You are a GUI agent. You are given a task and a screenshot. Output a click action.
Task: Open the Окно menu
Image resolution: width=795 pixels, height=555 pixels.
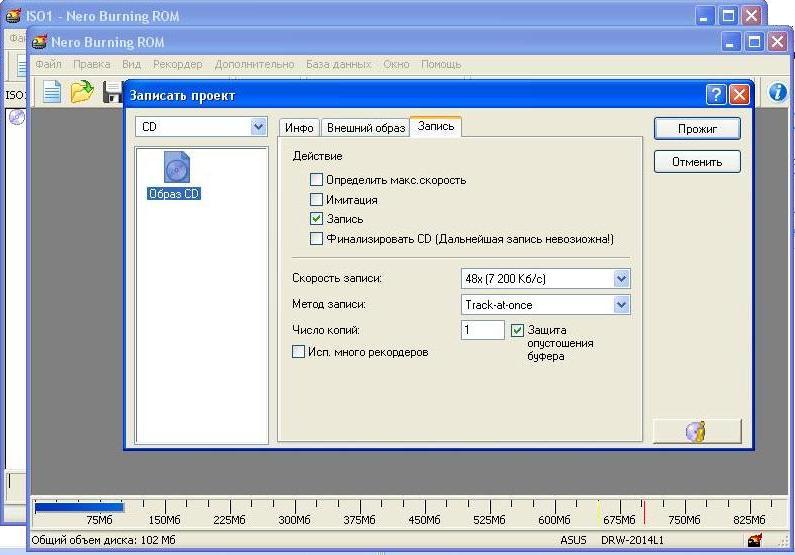396,64
